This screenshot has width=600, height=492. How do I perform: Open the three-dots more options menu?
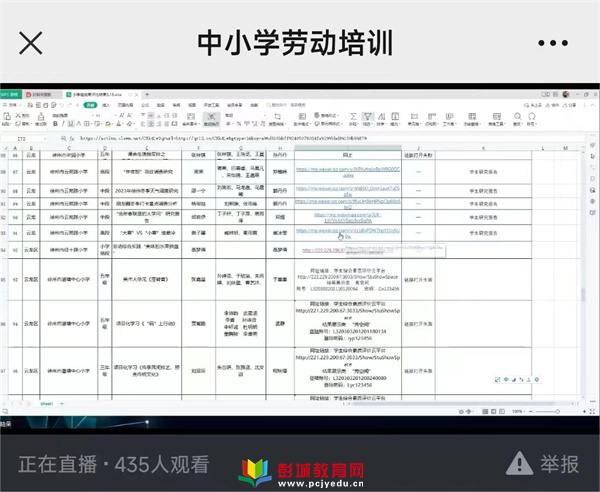553,43
